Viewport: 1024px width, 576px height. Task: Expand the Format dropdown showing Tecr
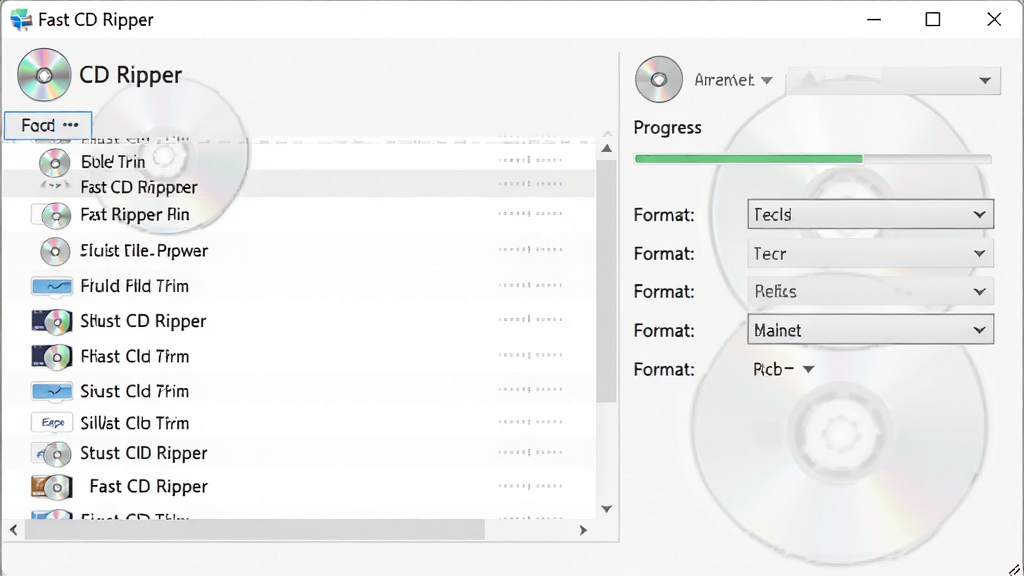coord(871,253)
